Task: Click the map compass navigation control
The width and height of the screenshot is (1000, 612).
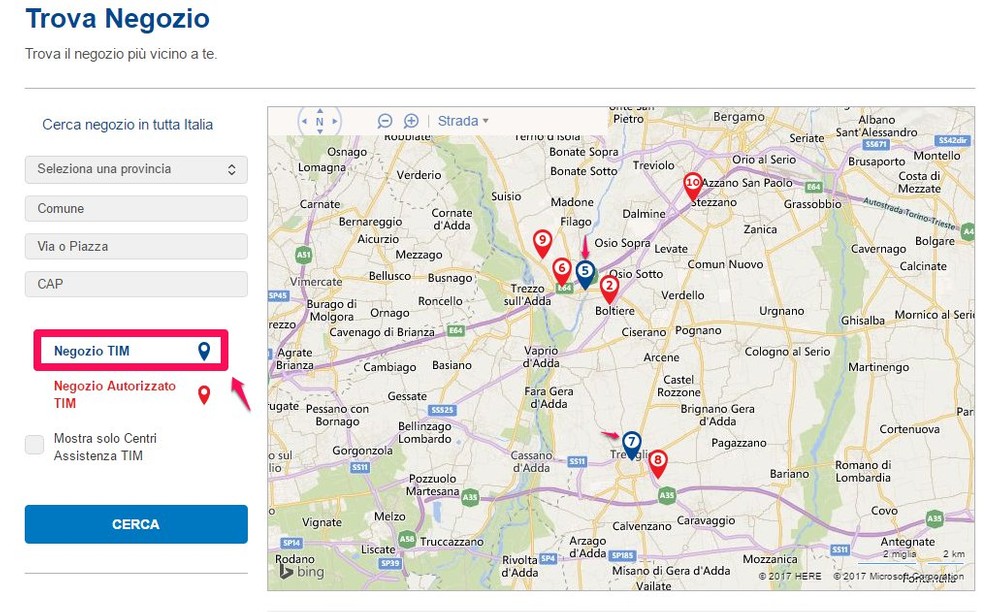Action: (320, 122)
